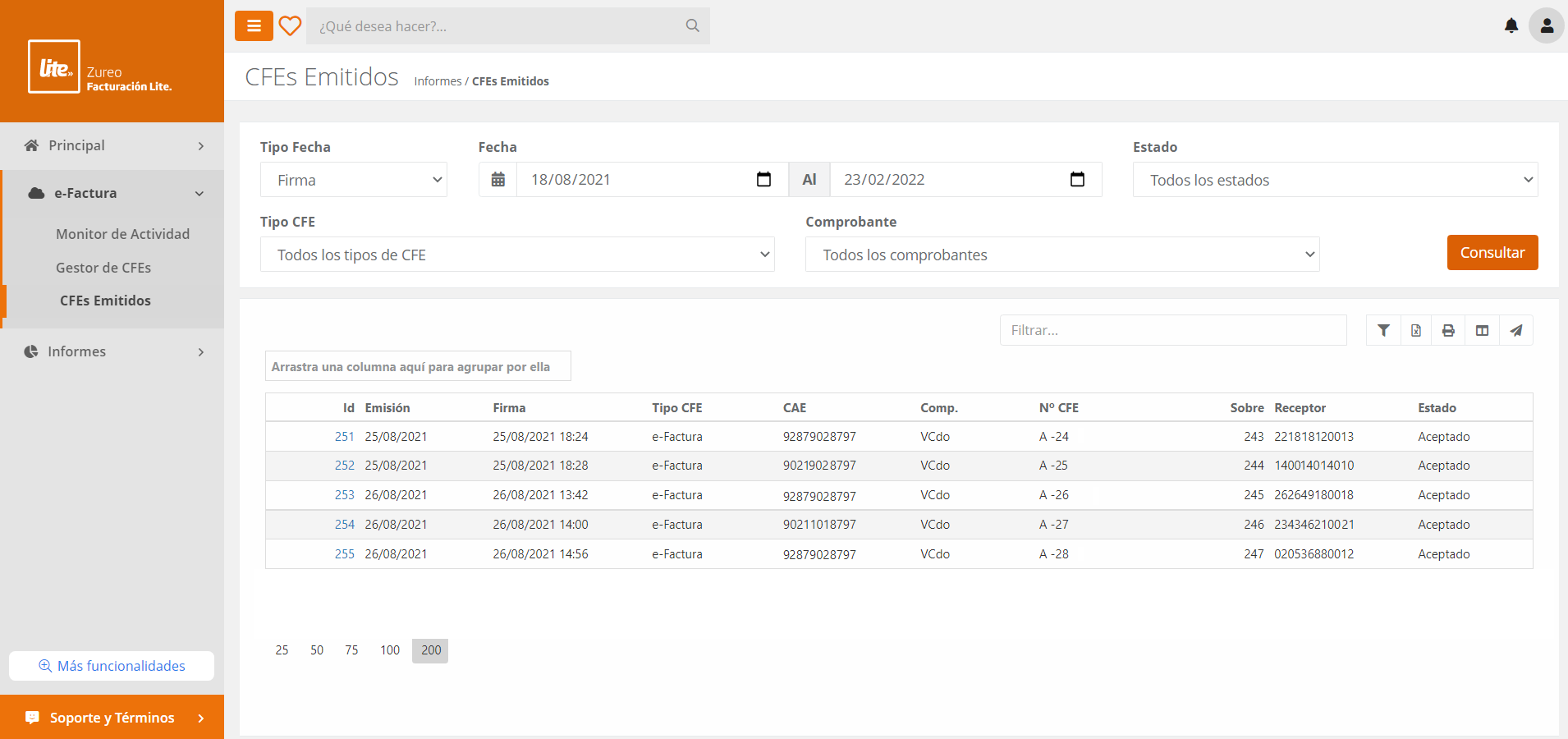Viewport: 1568px width, 739px height.
Task: Select Gestor de CFEs menu item
Action: pyautogui.click(x=103, y=268)
